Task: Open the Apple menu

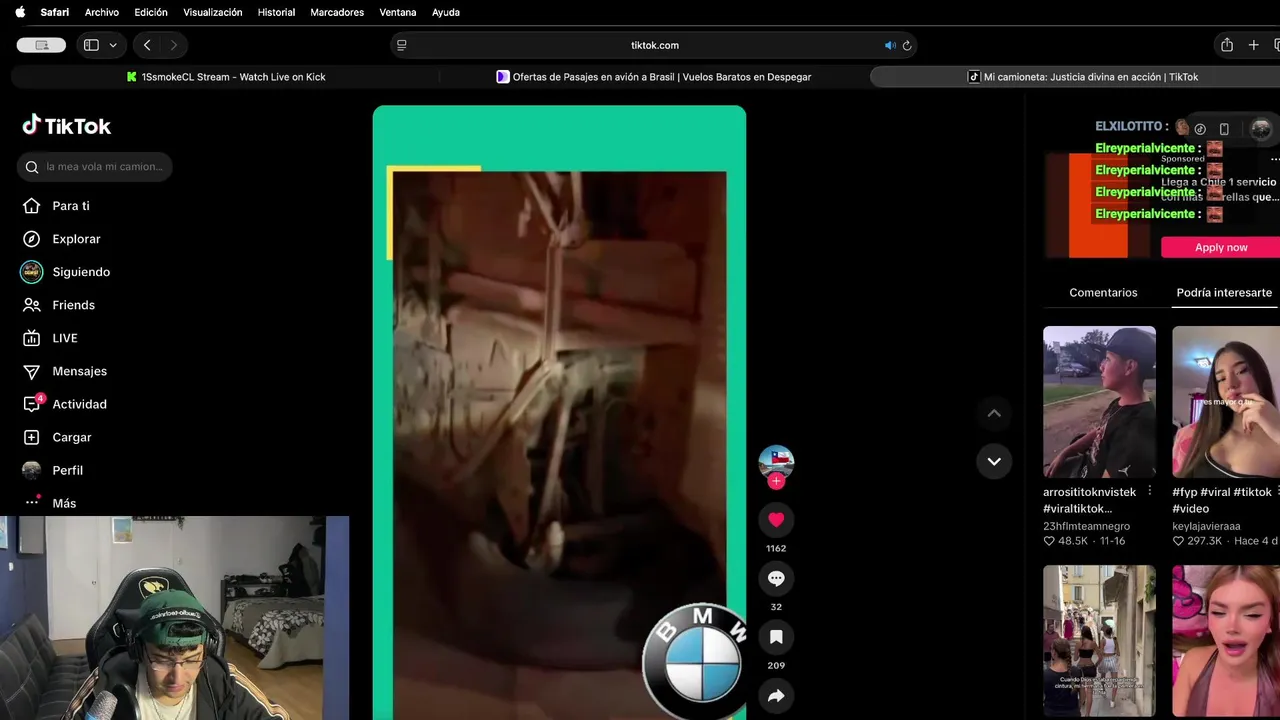Action: [x=20, y=12]
